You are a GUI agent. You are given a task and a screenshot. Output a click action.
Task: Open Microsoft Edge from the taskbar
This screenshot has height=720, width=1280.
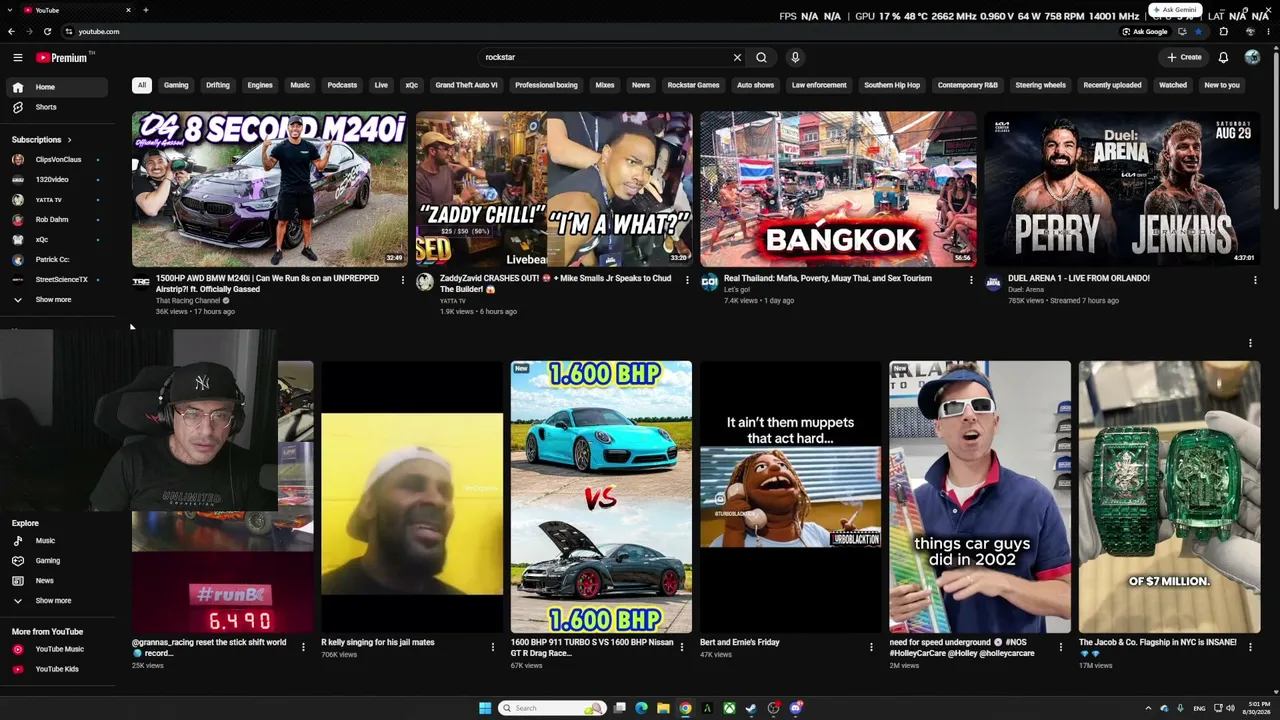pos(641,708)
